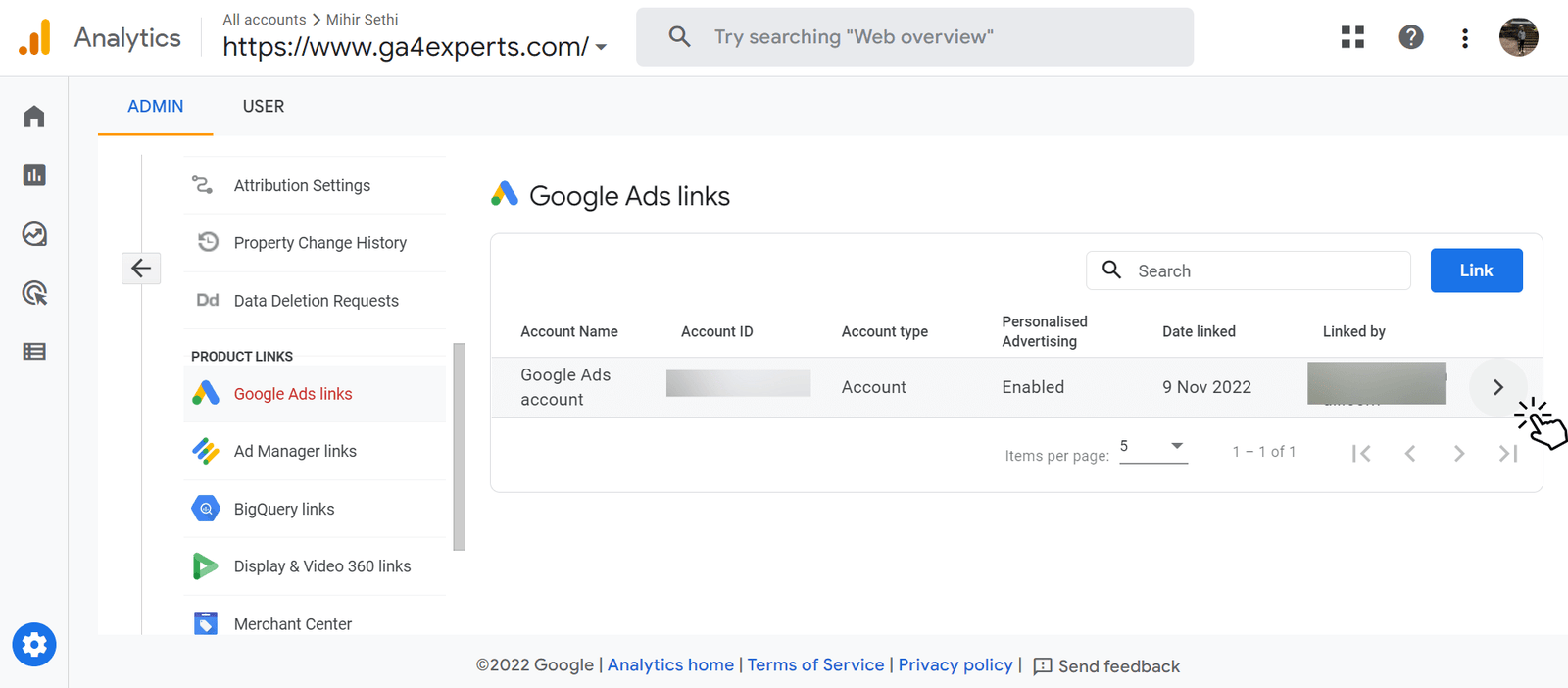Click the Account Name column header

[569, 331]
